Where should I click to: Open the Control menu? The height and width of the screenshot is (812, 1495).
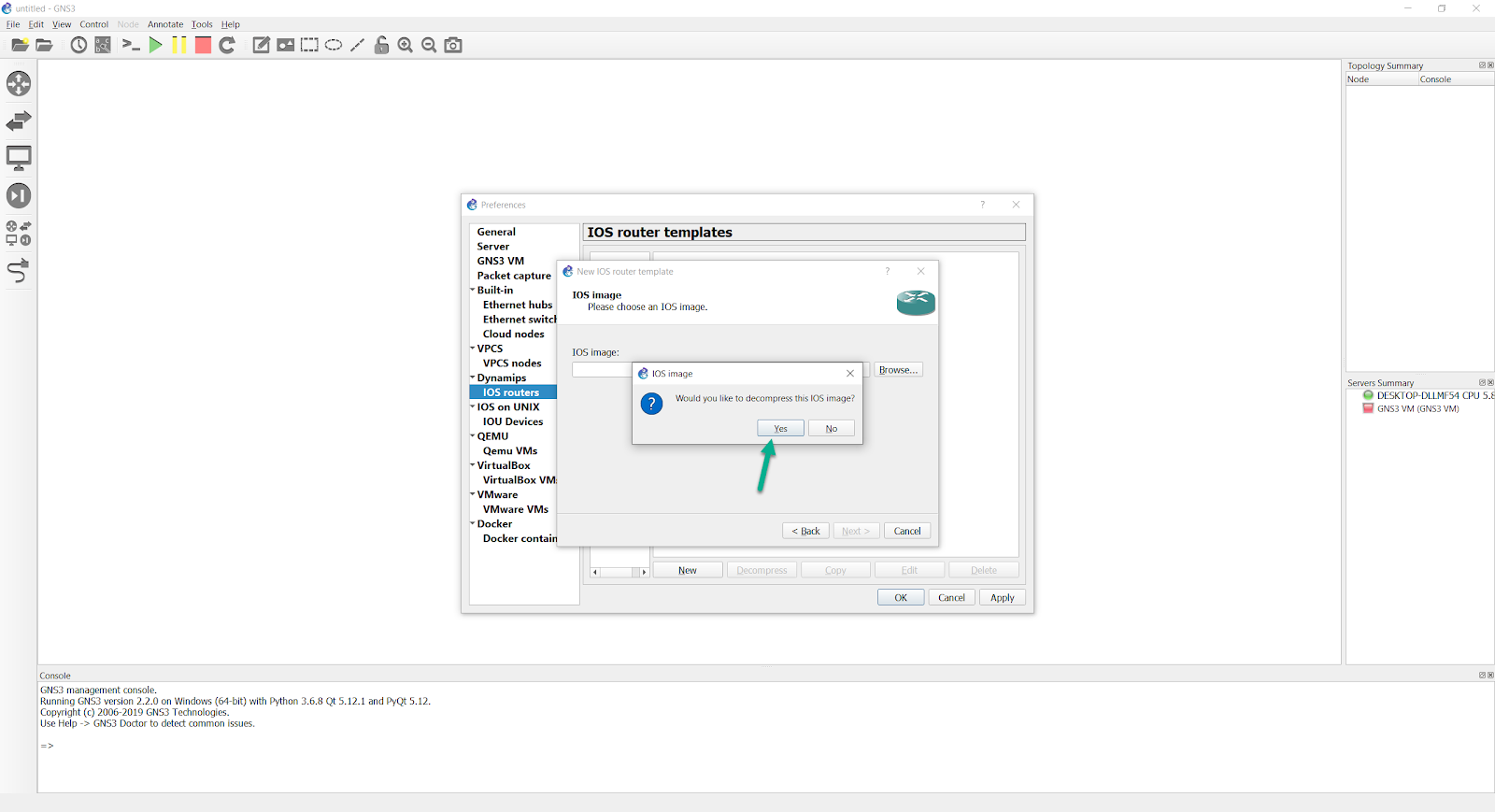tap(93, 24)
